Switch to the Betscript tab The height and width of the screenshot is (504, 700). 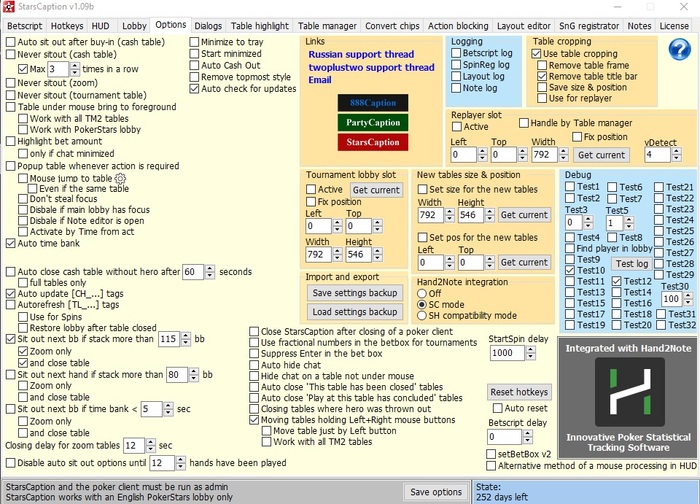coord(25,26)
